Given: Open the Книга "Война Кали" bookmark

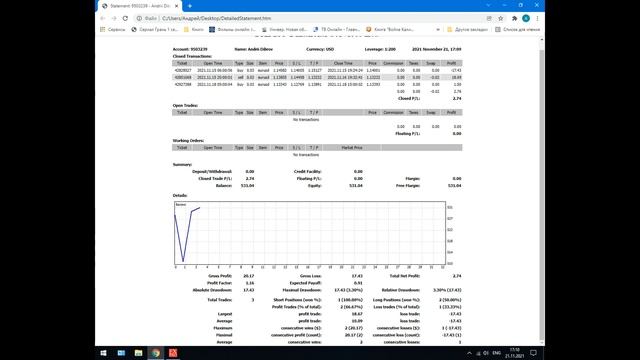Looking at the screenshot, I should 390,29.
